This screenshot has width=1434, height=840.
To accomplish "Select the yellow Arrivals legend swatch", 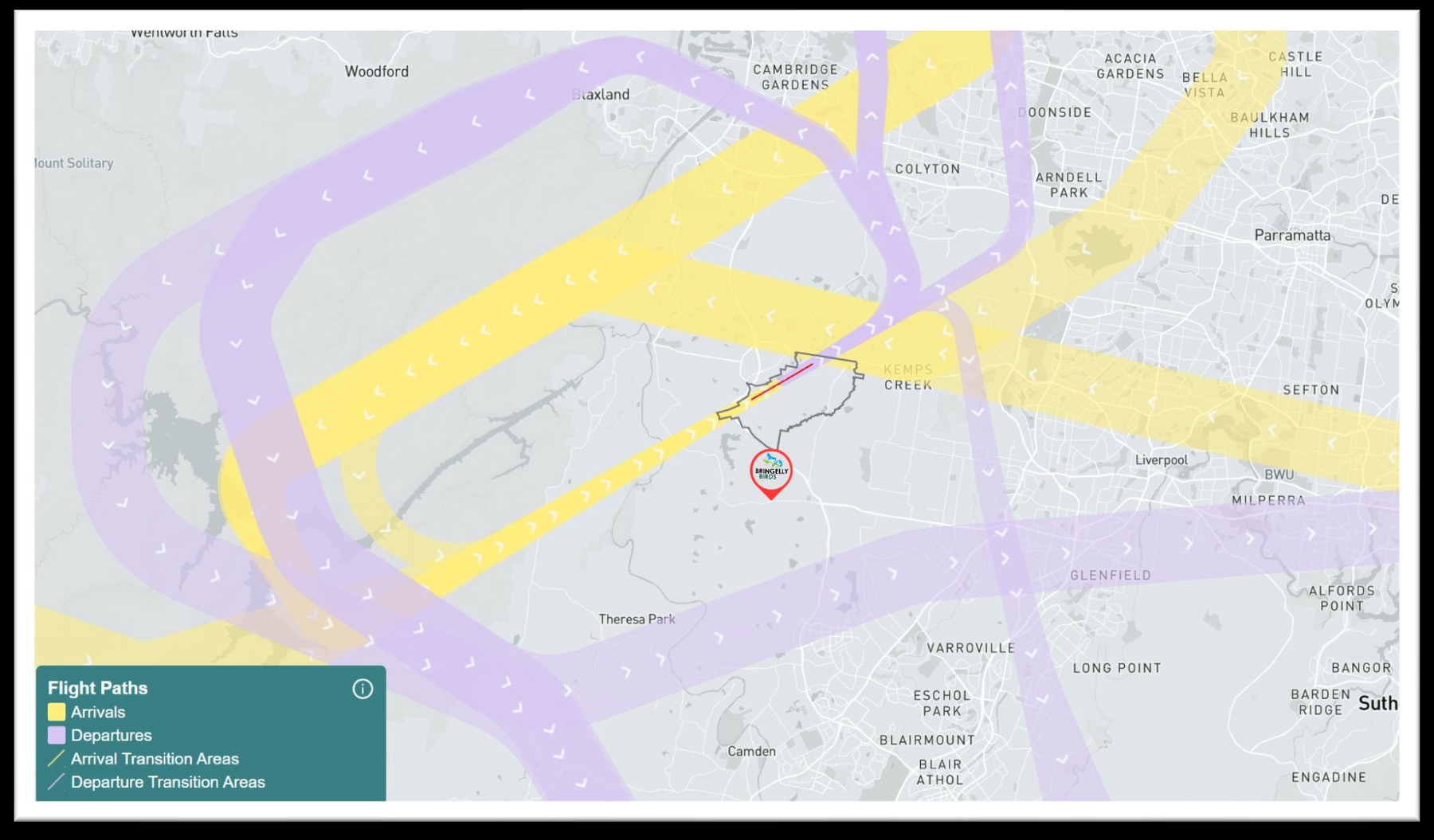I will (57, 712).
